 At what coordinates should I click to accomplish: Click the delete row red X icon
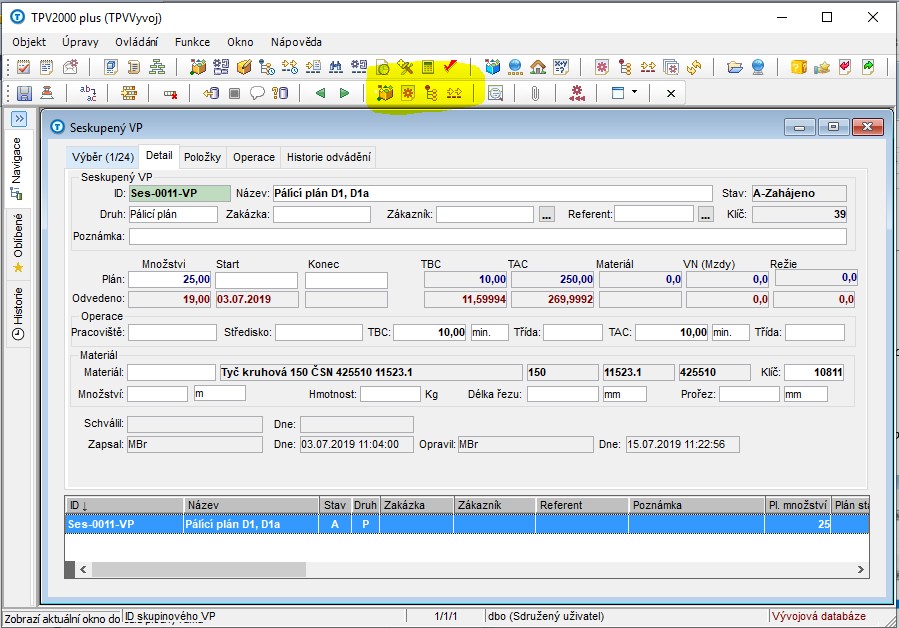click(x=170, y=93)
